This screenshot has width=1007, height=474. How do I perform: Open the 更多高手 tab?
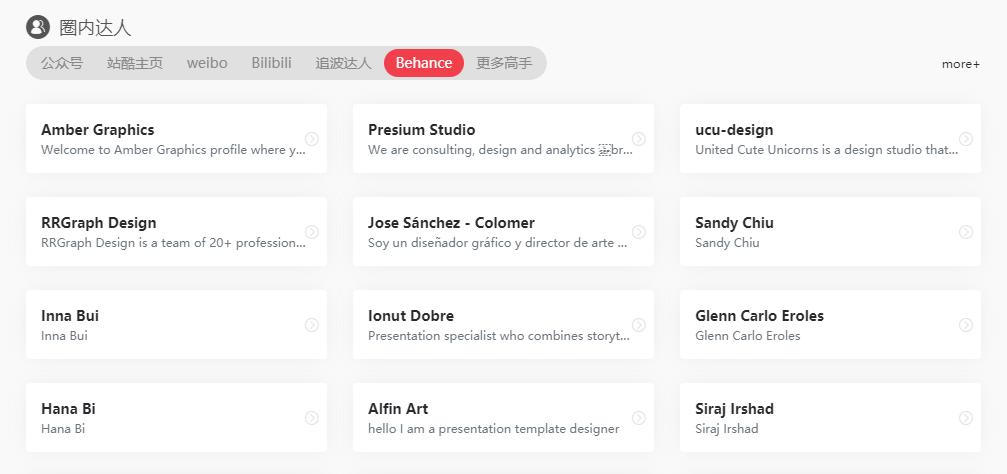[x=504, y=63]
